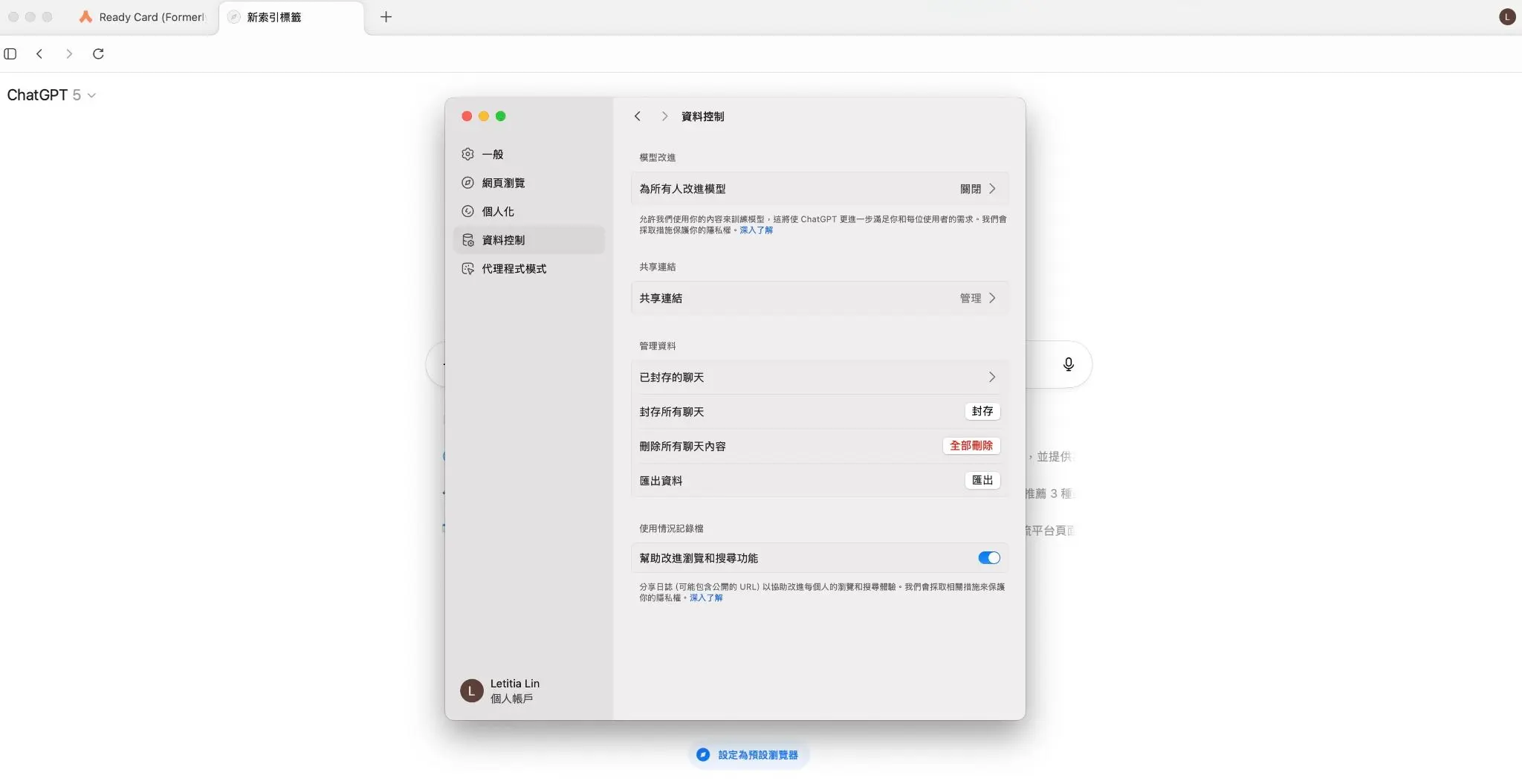Open the 深入了解 link under model improvement
Viewport: 1522px width, 784px height.
click(756, 230)
